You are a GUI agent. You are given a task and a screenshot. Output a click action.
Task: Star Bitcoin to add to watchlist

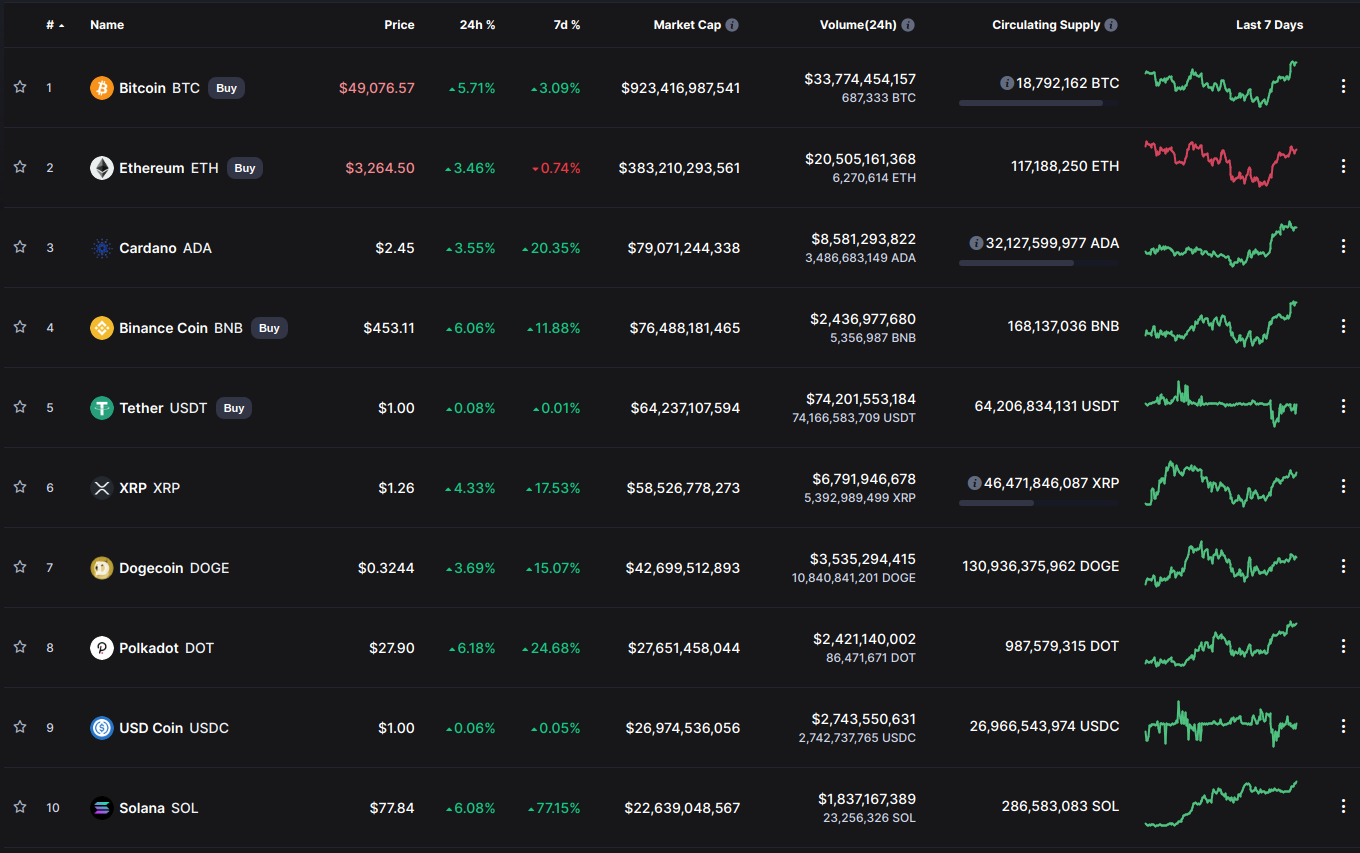pyautogui.click(x=20, y=88)
